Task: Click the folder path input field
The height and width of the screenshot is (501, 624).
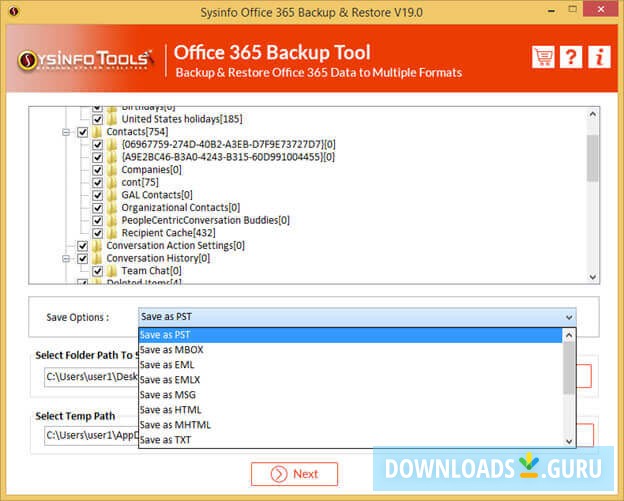Action: 92,376
